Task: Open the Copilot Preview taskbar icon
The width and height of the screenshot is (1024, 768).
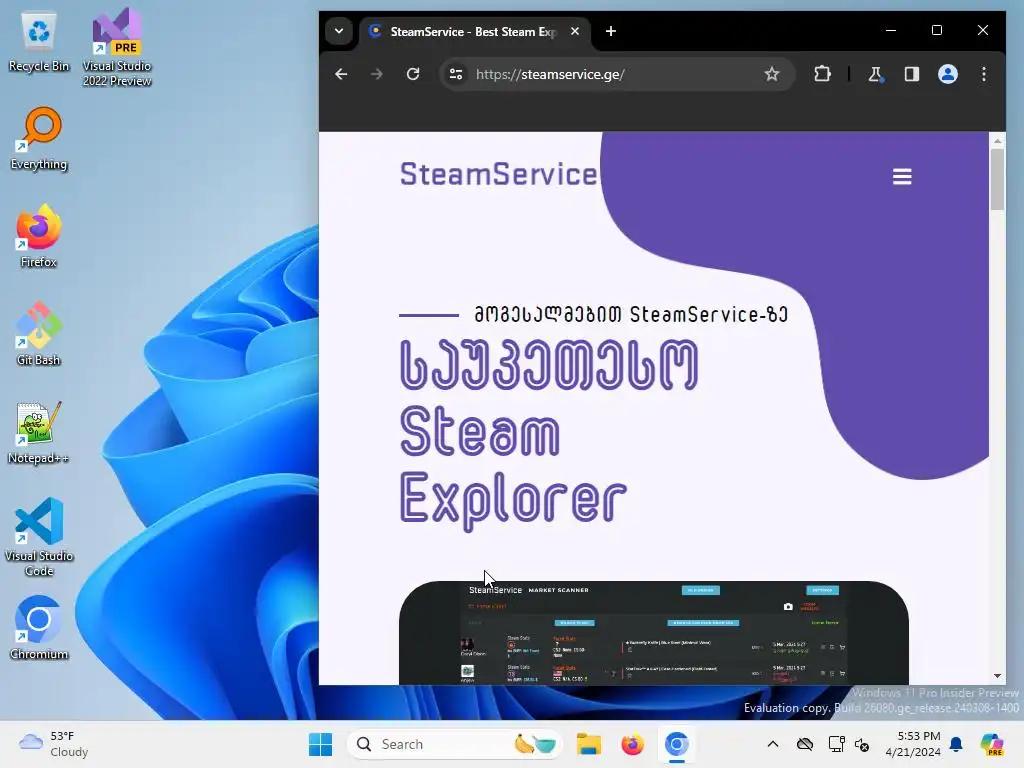Action: (x=991, y=744)
